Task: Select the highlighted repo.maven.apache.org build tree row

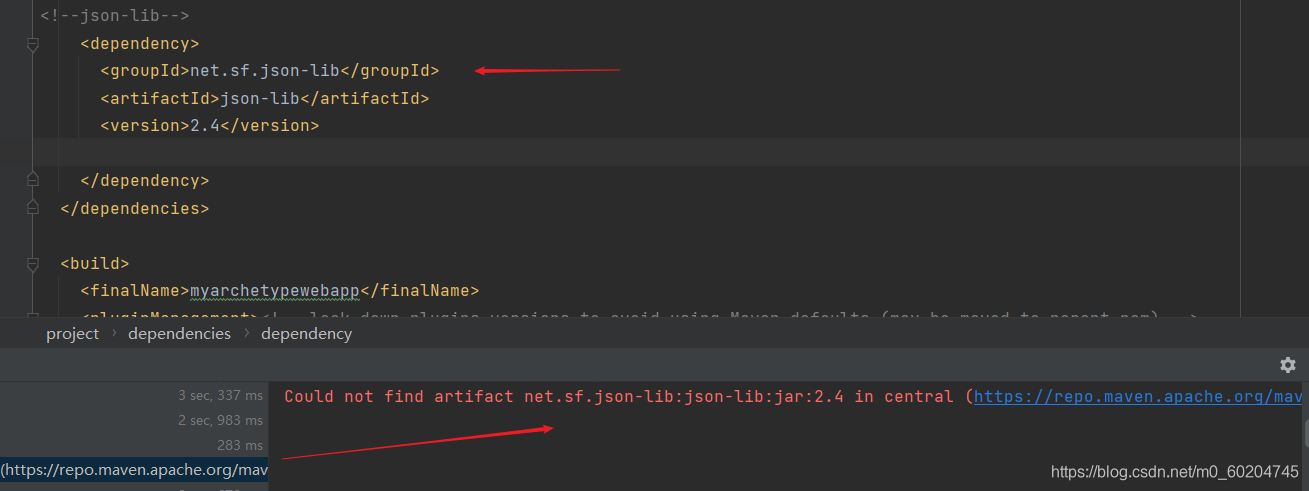Action: tap(134, 469)
